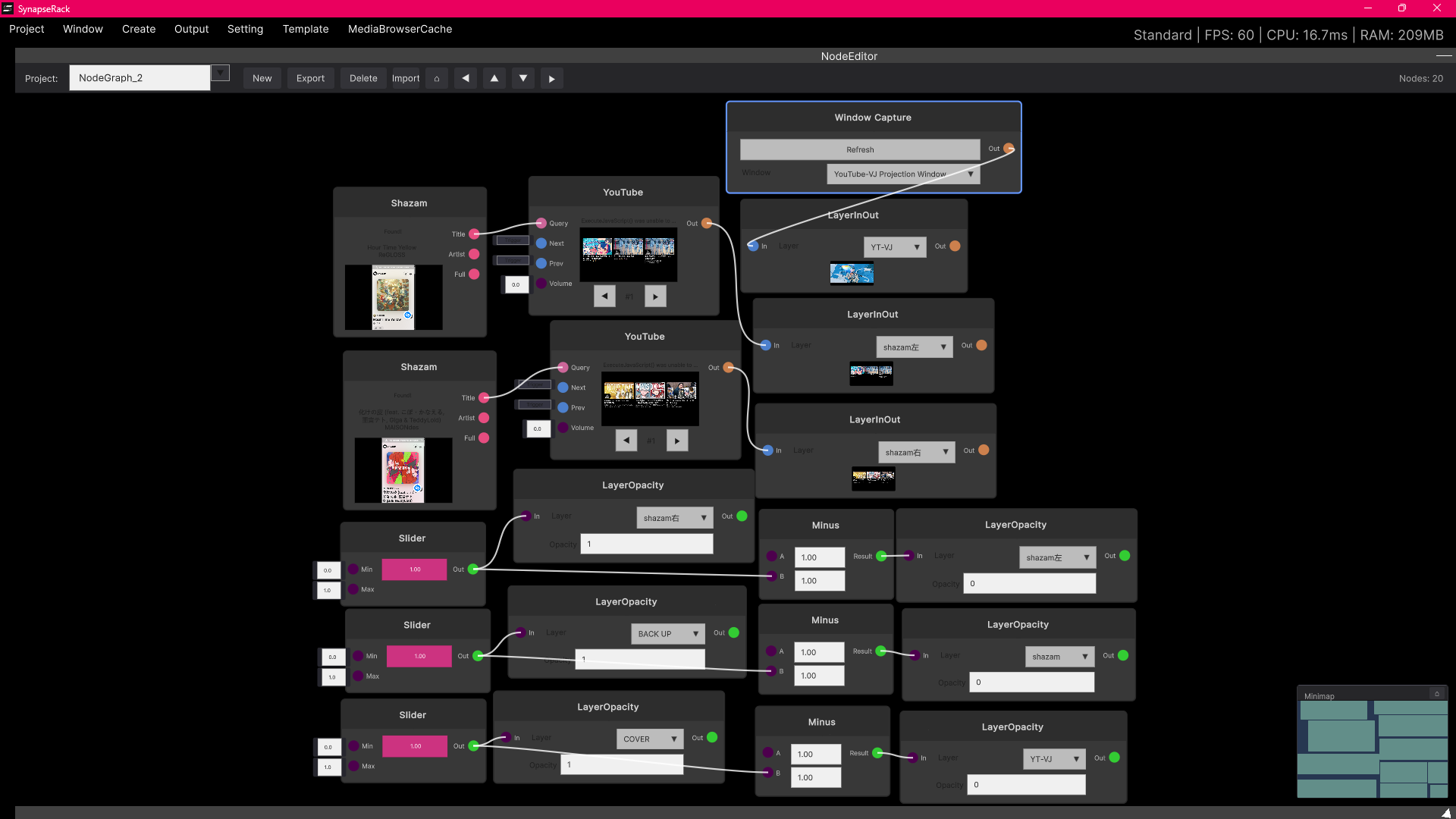Viewport: 1456px width, 819px height.
Task: Open the Template menu
Action: [306, 29]
